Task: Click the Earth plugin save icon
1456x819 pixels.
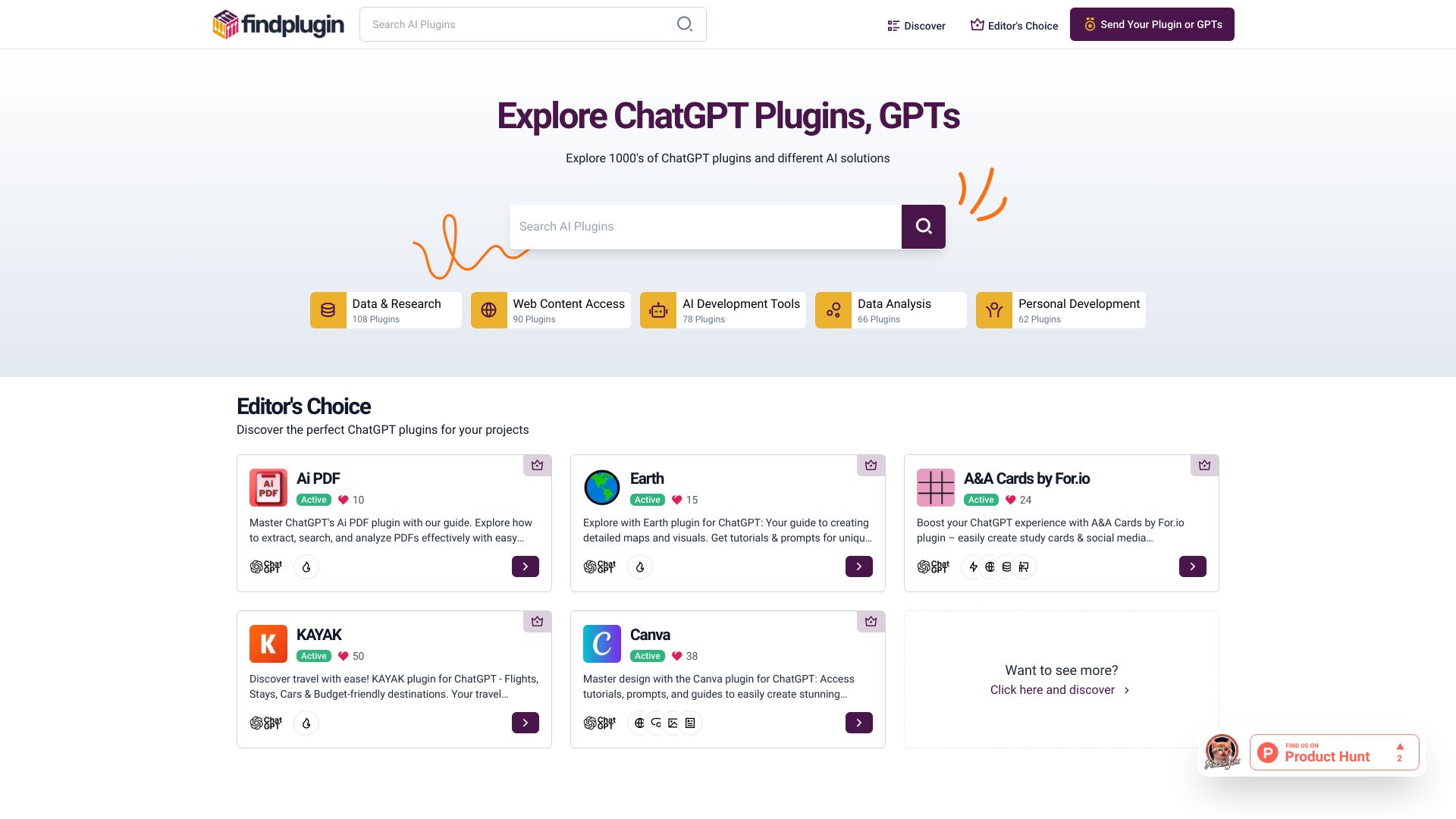Action: point(870,464)
